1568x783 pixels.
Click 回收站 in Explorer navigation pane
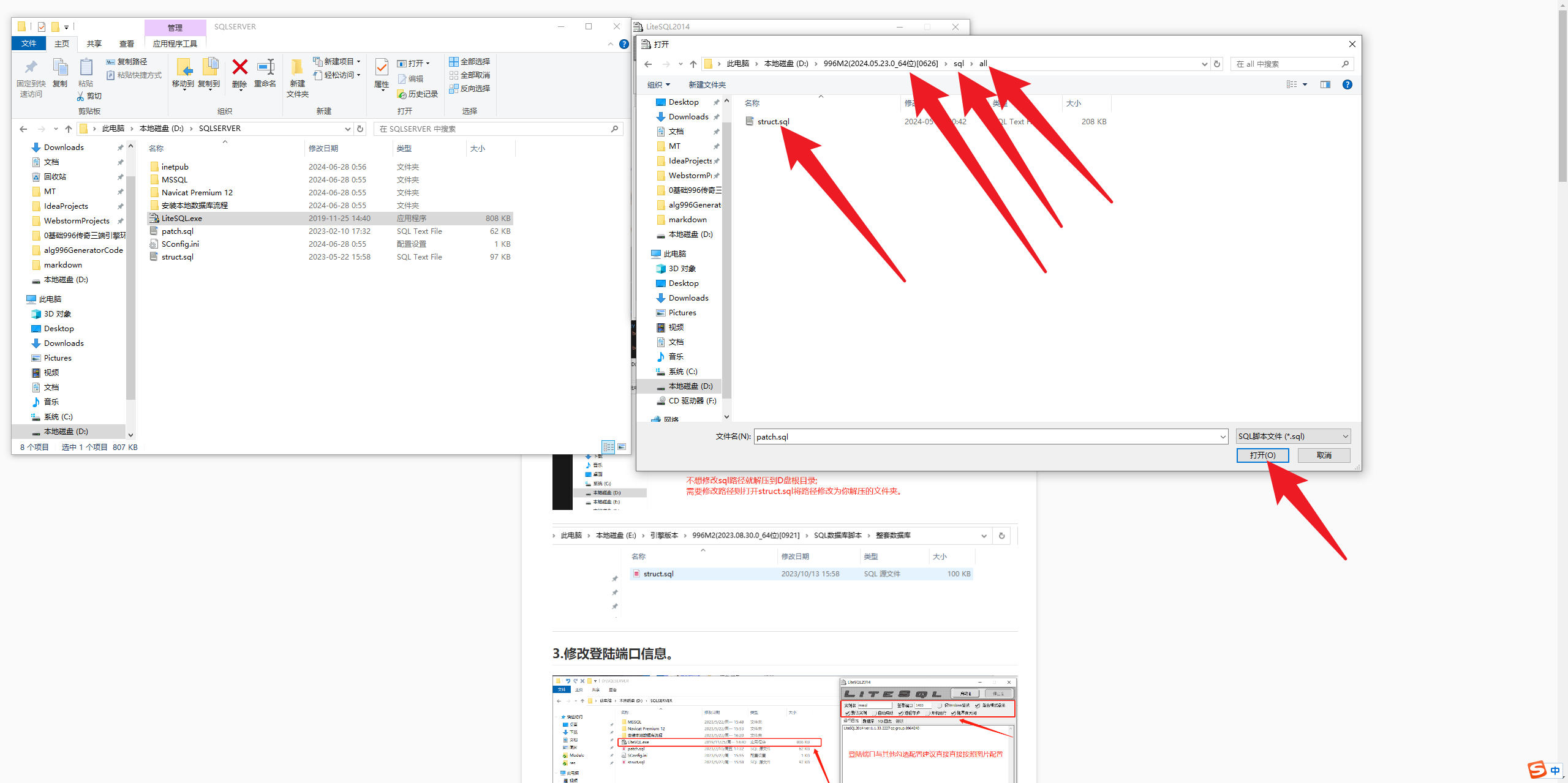55,176
